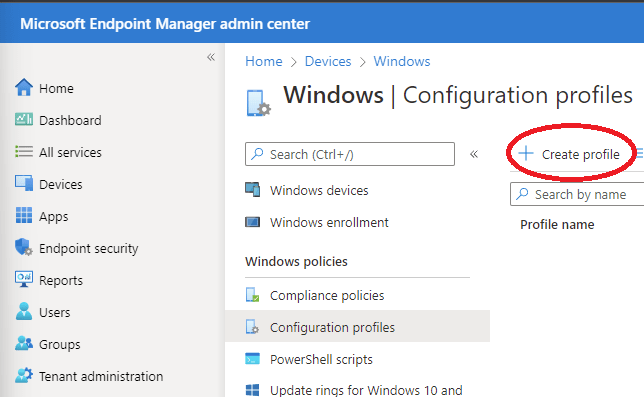
Task: Click Devices breadcrumb link
Action: click(x=328, y=62)
